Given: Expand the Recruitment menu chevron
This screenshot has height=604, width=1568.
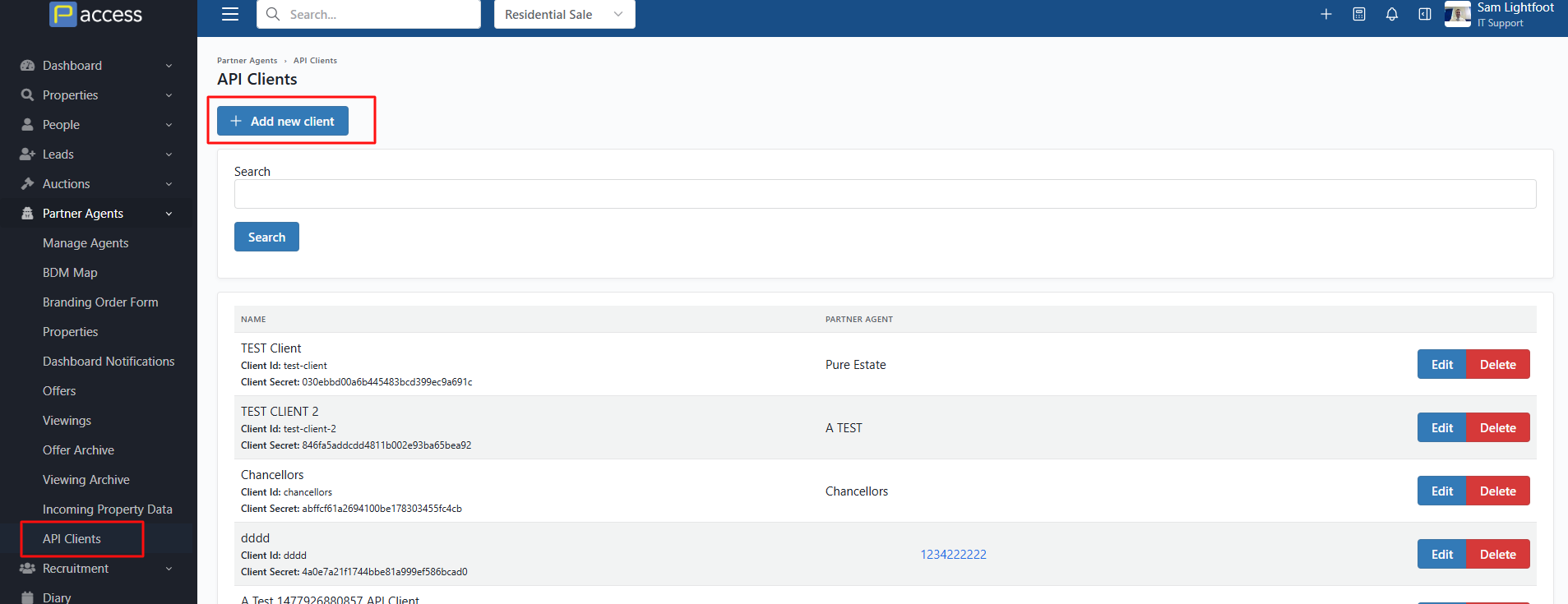Looking at the screenshot, I should [x=169, y=569].
